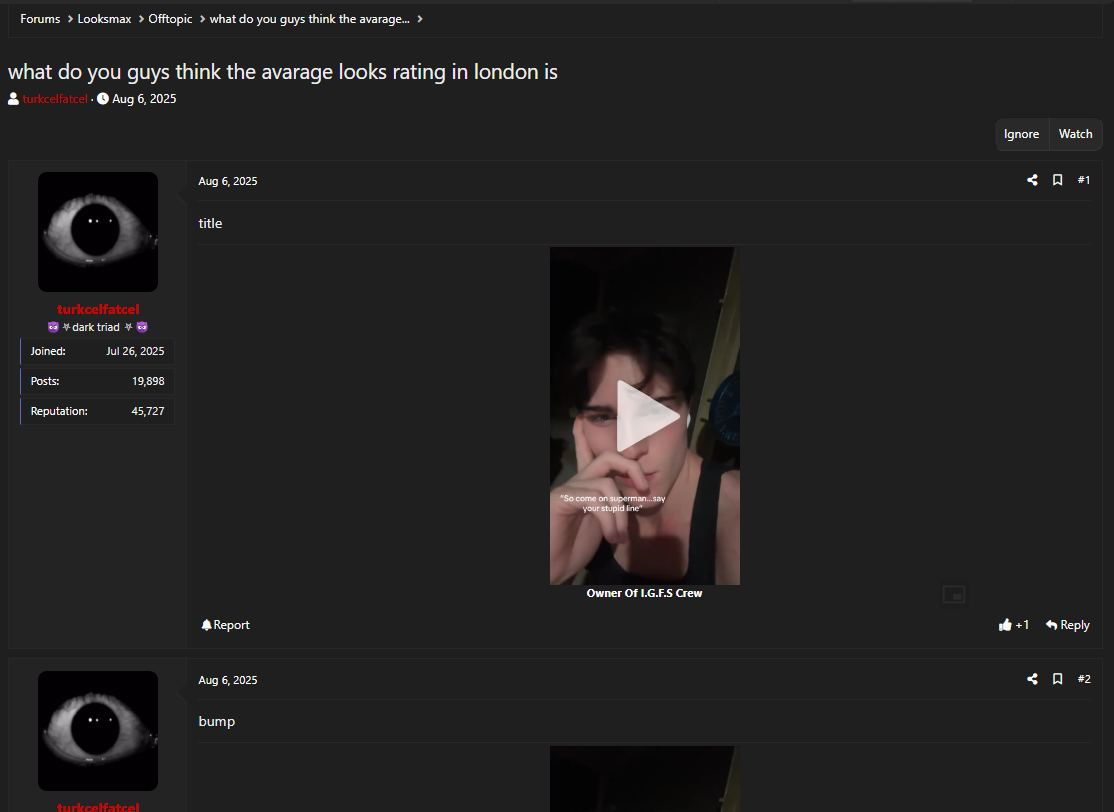Click the chevron after thread breadcrumb
Viewport: 1114px width, 812px height.
tap(420, 19)
